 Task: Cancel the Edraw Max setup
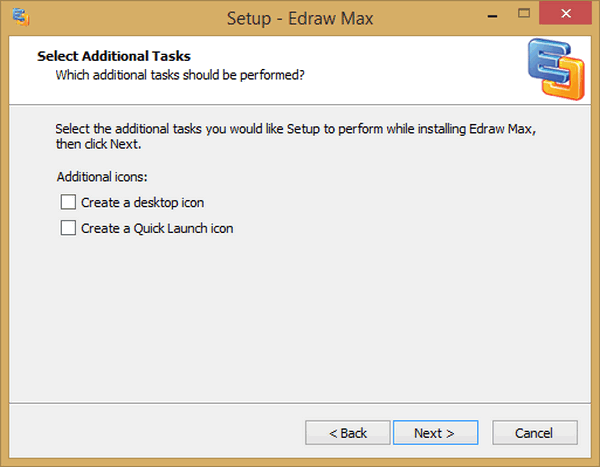[x=535, y=433]
